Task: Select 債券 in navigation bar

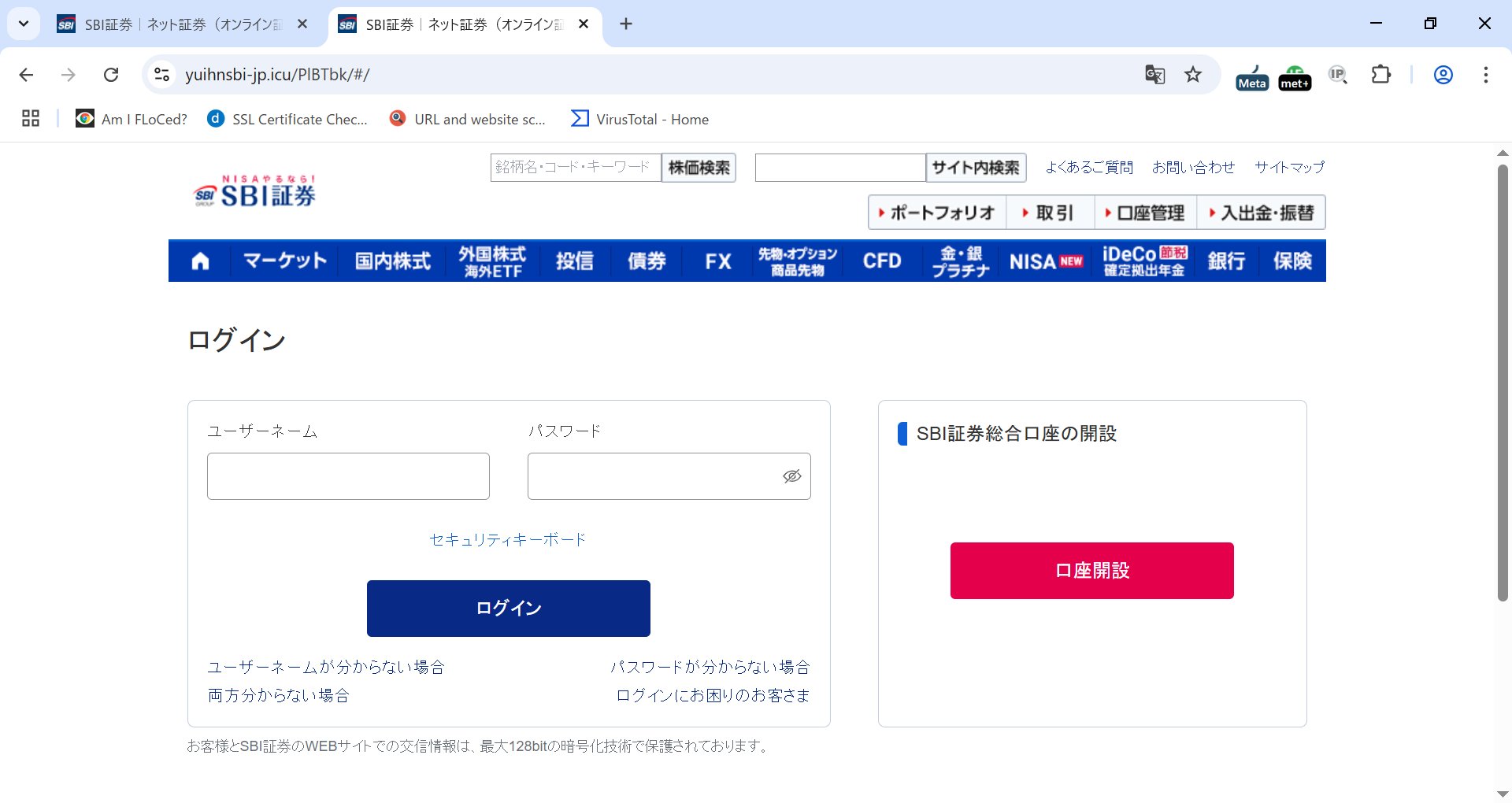Action: [647, 261]
